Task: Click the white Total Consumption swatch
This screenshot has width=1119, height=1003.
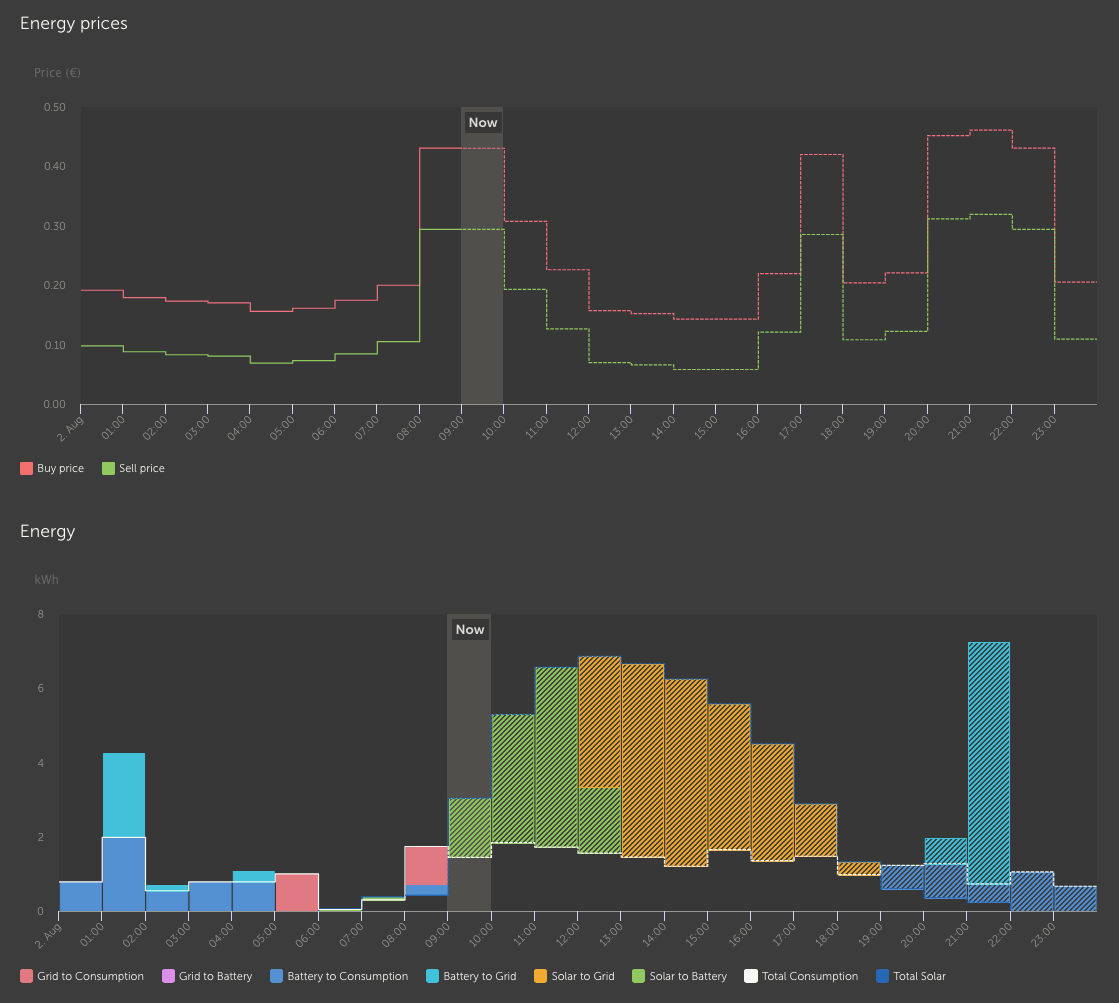Action: (751, 976)
